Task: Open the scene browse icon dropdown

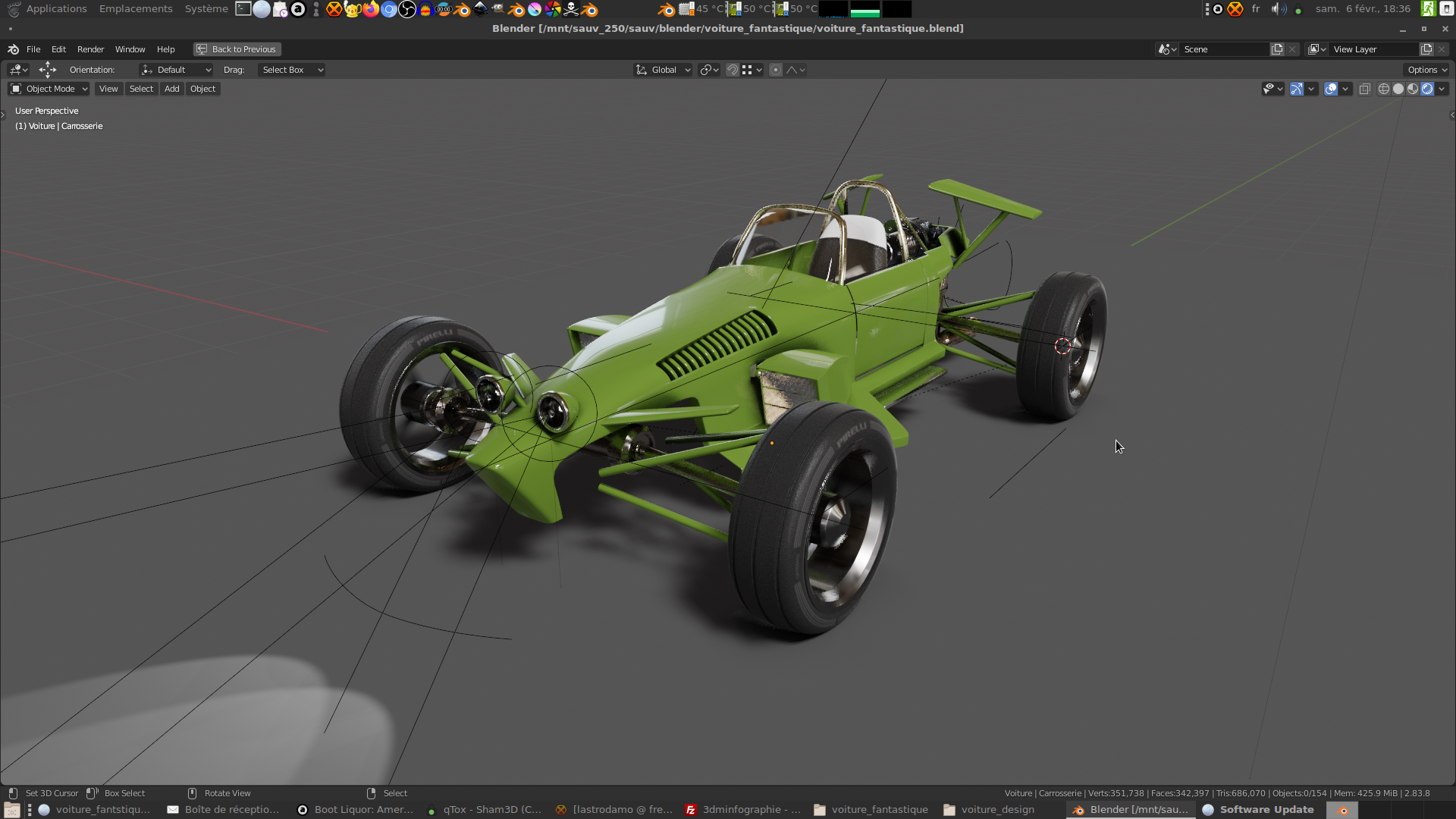Action: point(1167,49)
